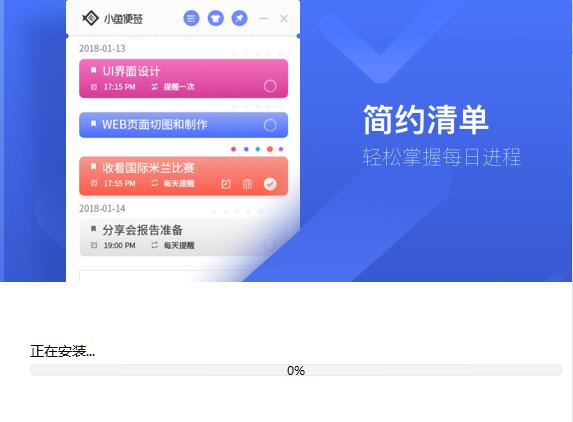
Task: Select the WEB页面切图和制作 note card
Action: tap(183, 125)
